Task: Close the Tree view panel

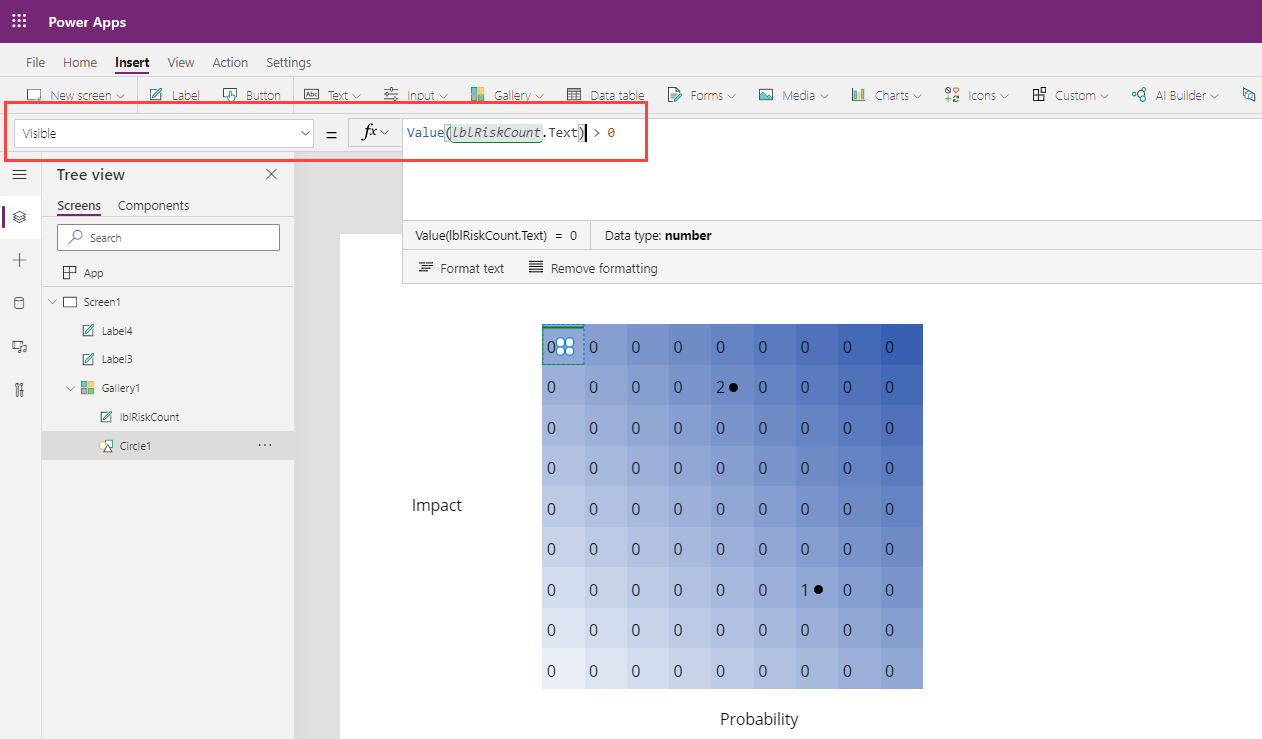Action: pos(271,174)
